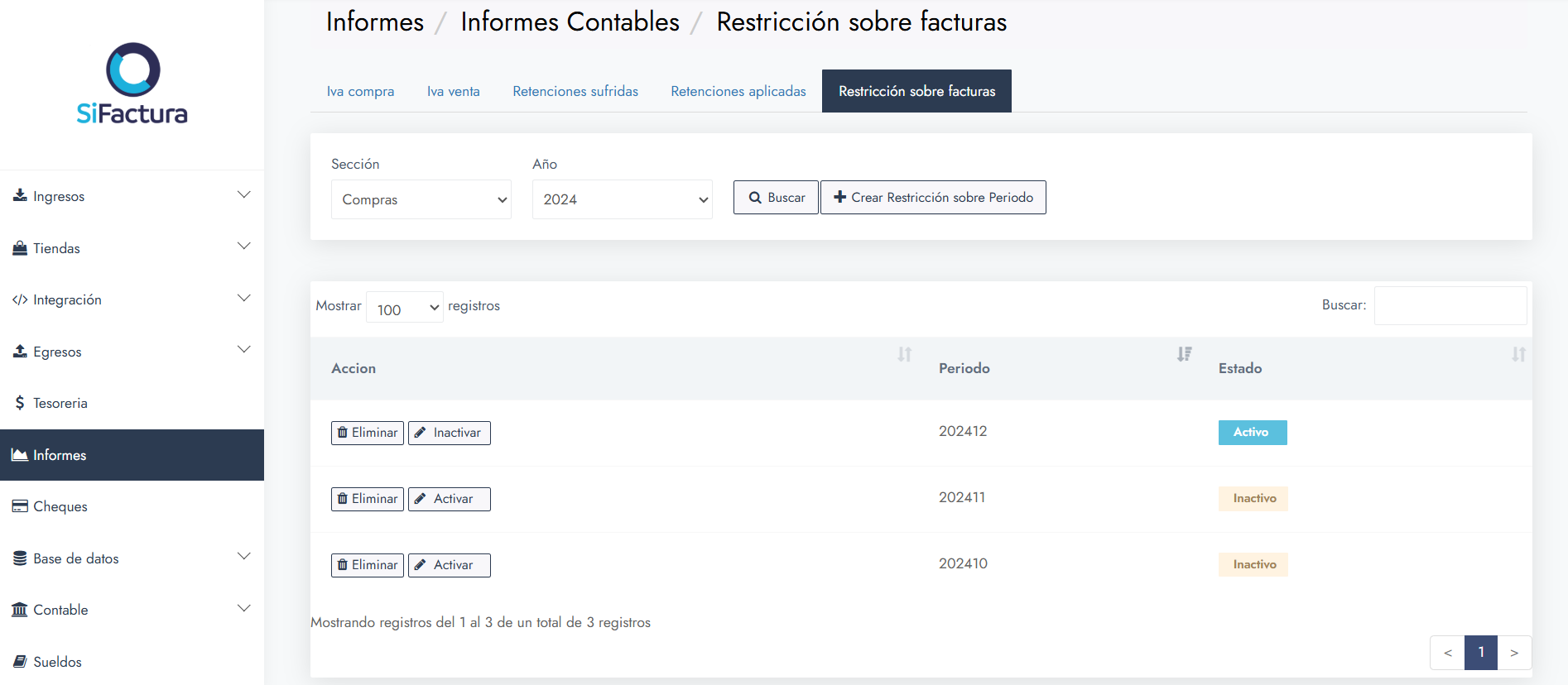Click the Activo status badge
The image size is (1568, 685).
1252,433
